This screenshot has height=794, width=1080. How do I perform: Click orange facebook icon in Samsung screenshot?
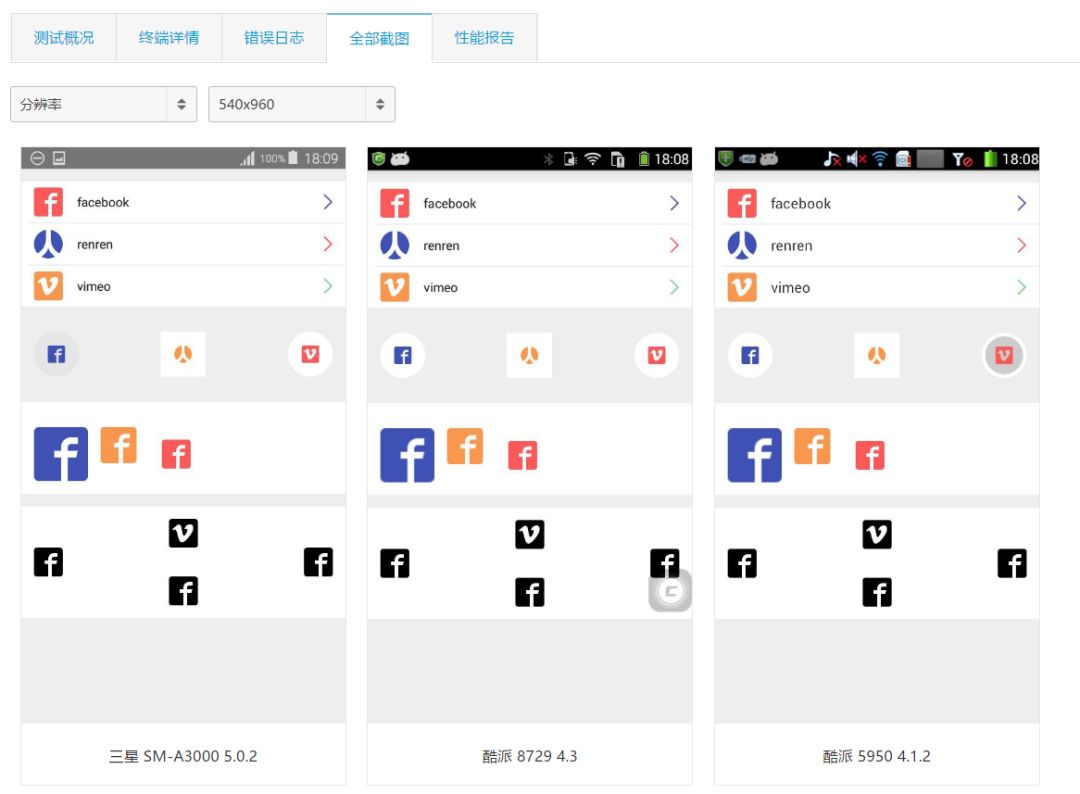[x=118, y=445]
